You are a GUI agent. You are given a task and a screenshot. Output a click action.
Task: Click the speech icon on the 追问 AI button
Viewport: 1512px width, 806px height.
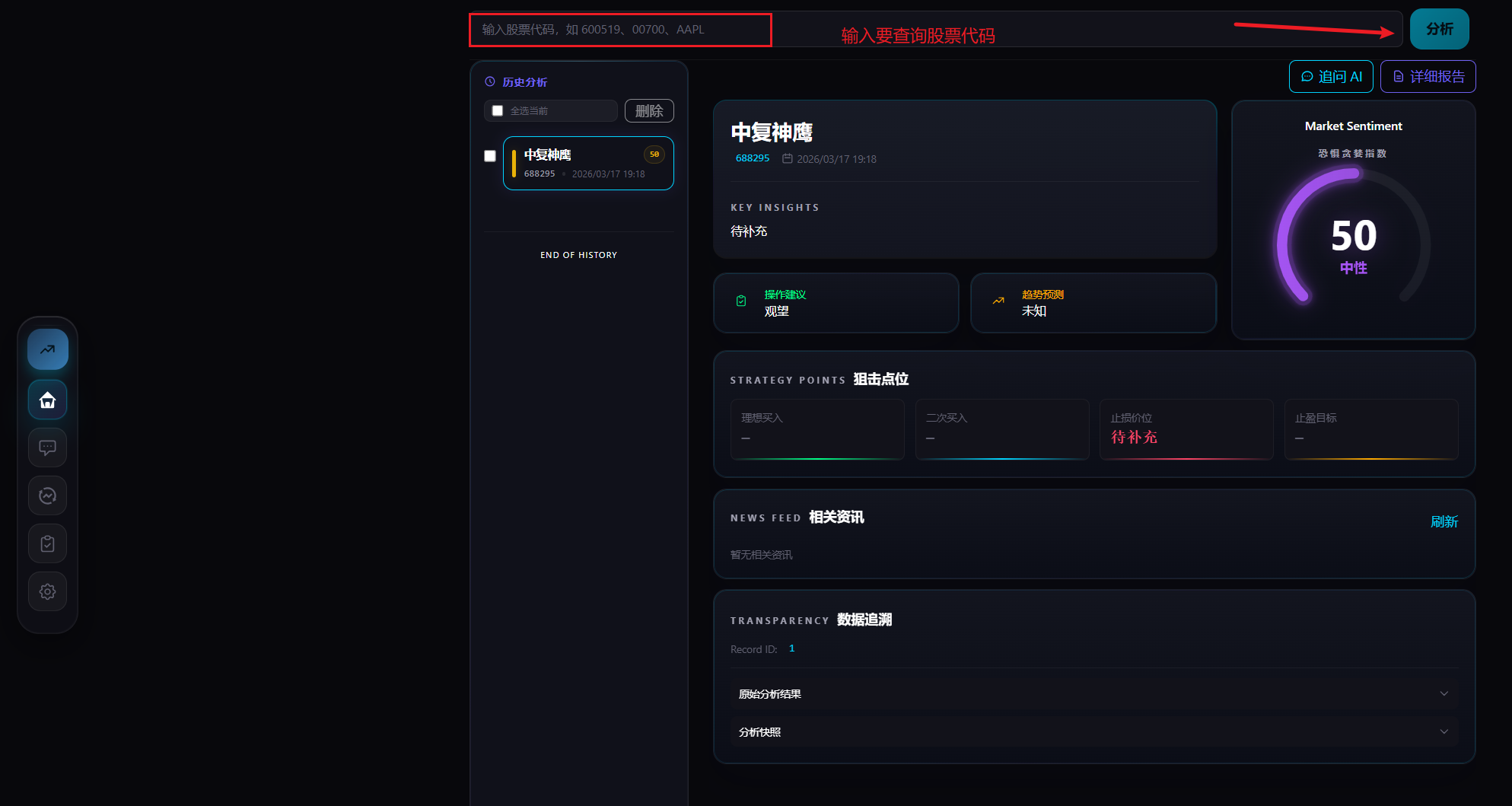point(1307,76)
